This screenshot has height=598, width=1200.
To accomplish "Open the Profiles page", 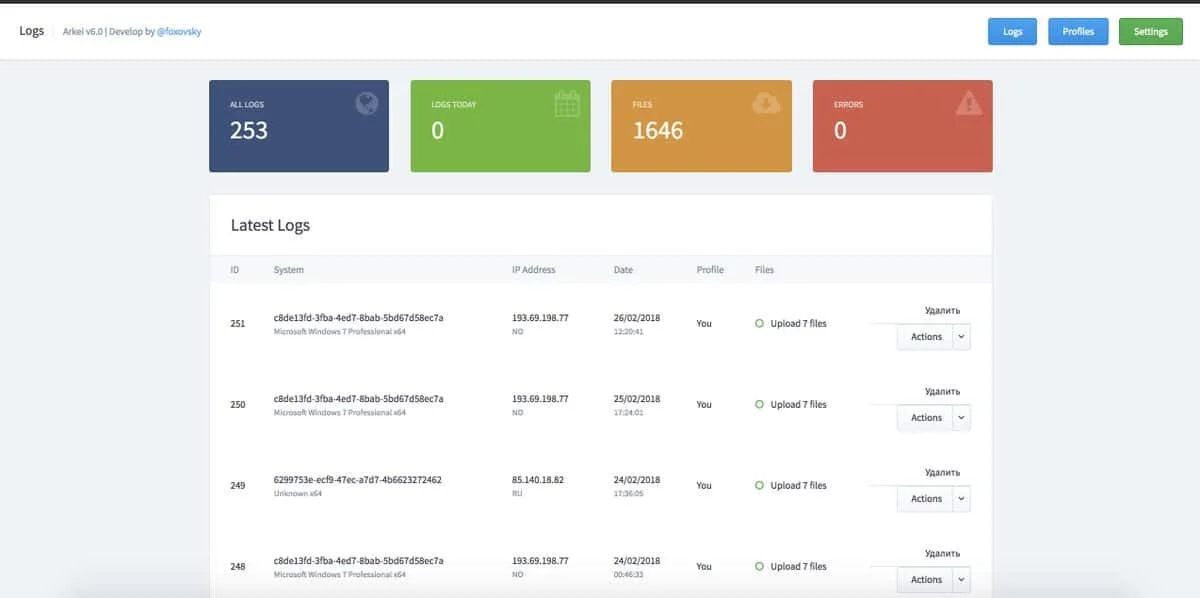I will 1078,31.
